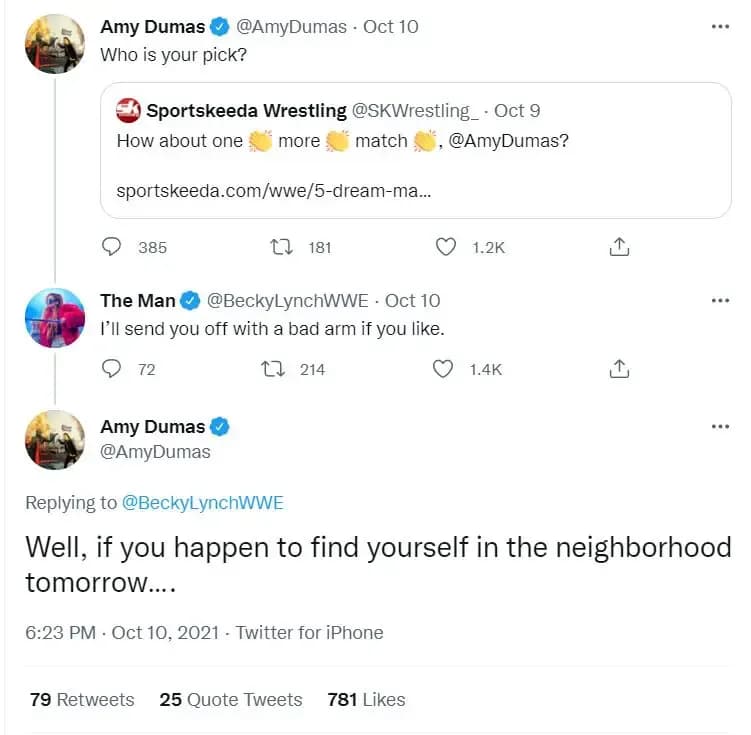
Task: Show the 781 Likes list
Action: click(366, 699)
